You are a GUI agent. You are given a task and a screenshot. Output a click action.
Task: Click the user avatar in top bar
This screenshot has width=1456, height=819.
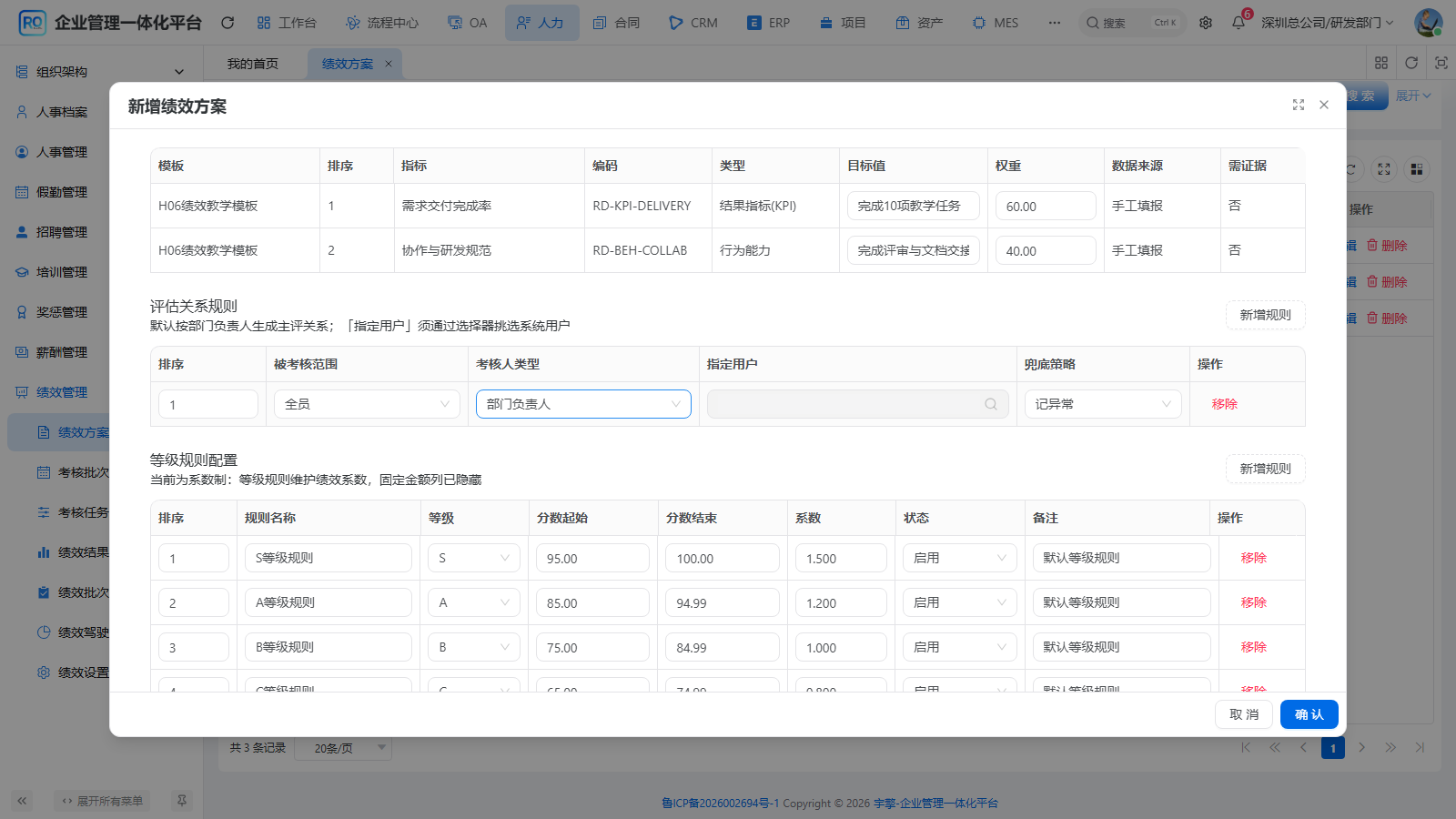click(x=1428, y=23)
